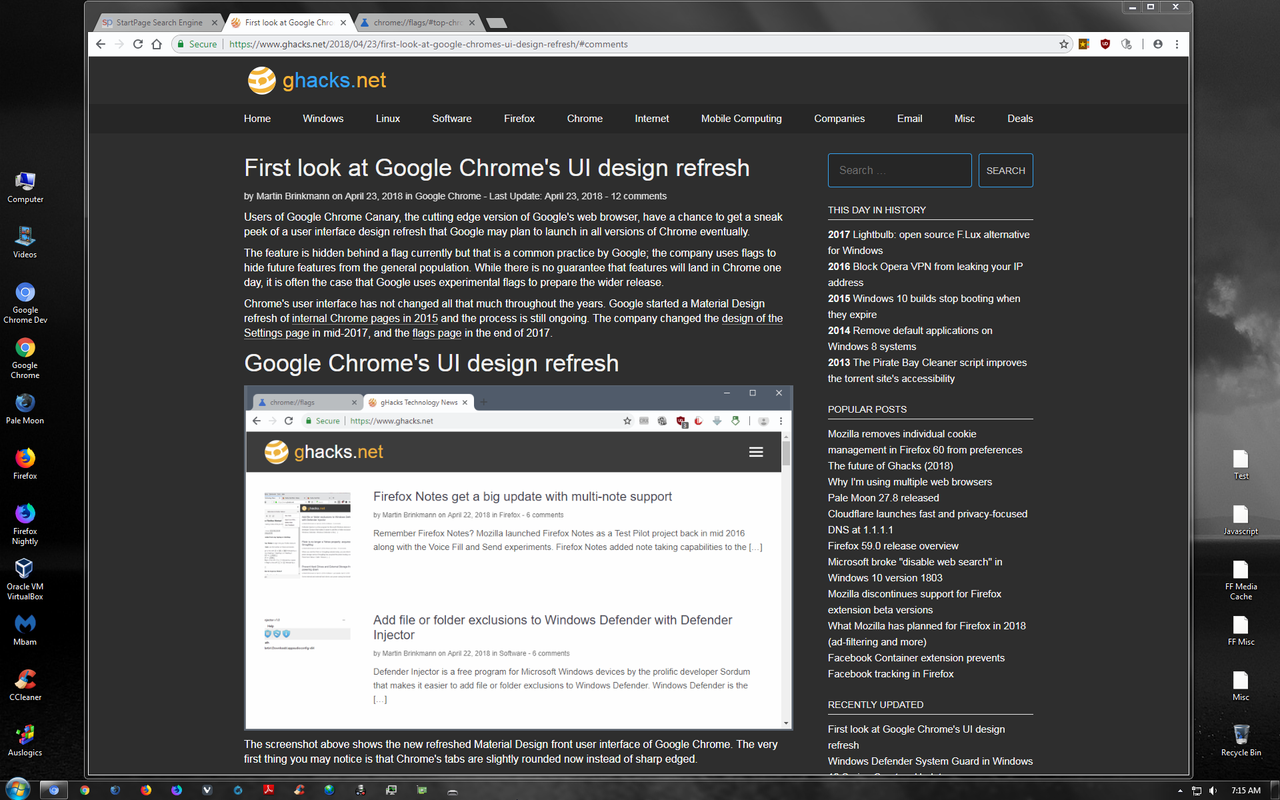Screen dimensions: 1280x800
Task: Select the Test file on the desktop
Action: point(1241,464)
